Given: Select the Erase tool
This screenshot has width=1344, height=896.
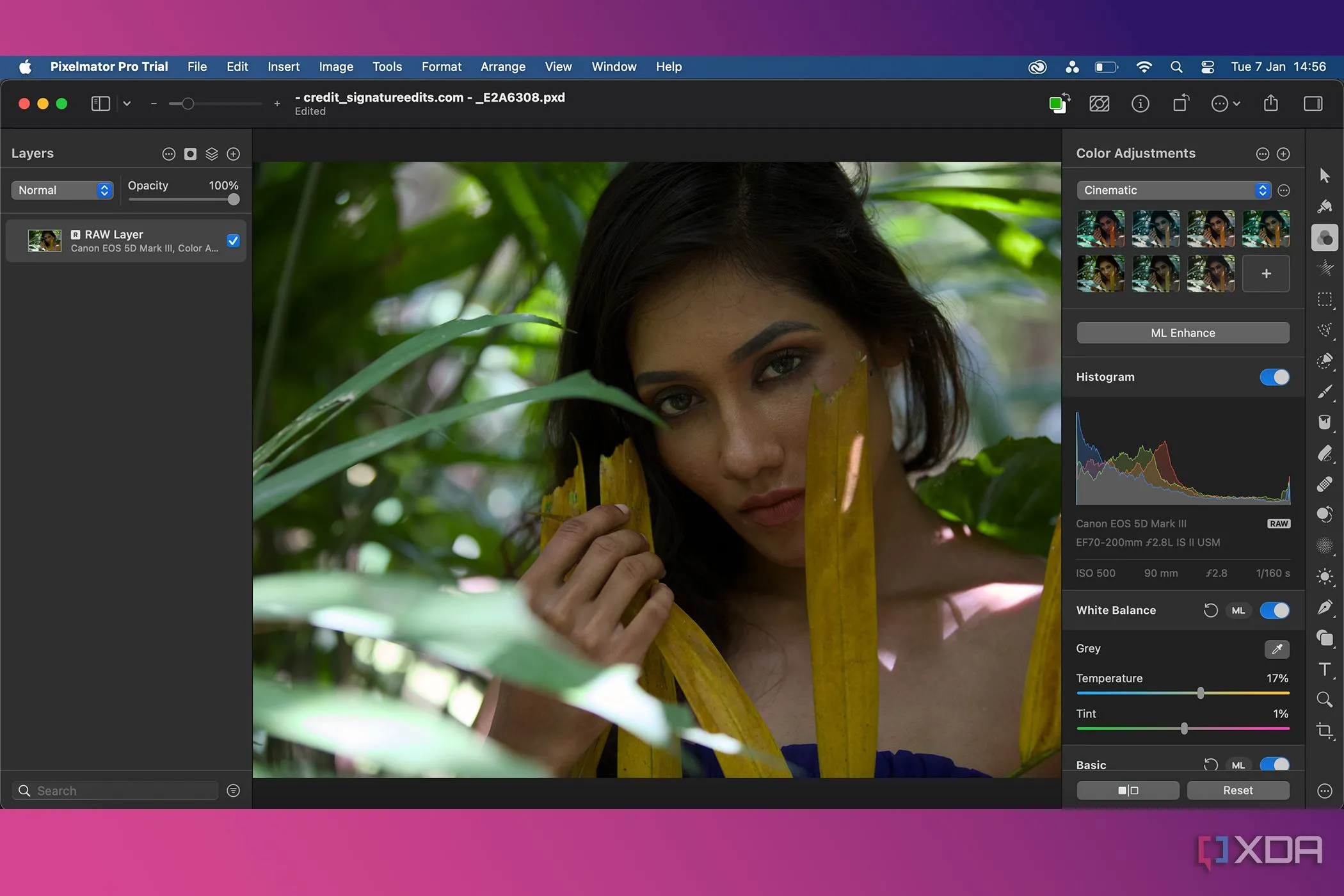Looking at the screenshot, I should (x=1324, y=453).
